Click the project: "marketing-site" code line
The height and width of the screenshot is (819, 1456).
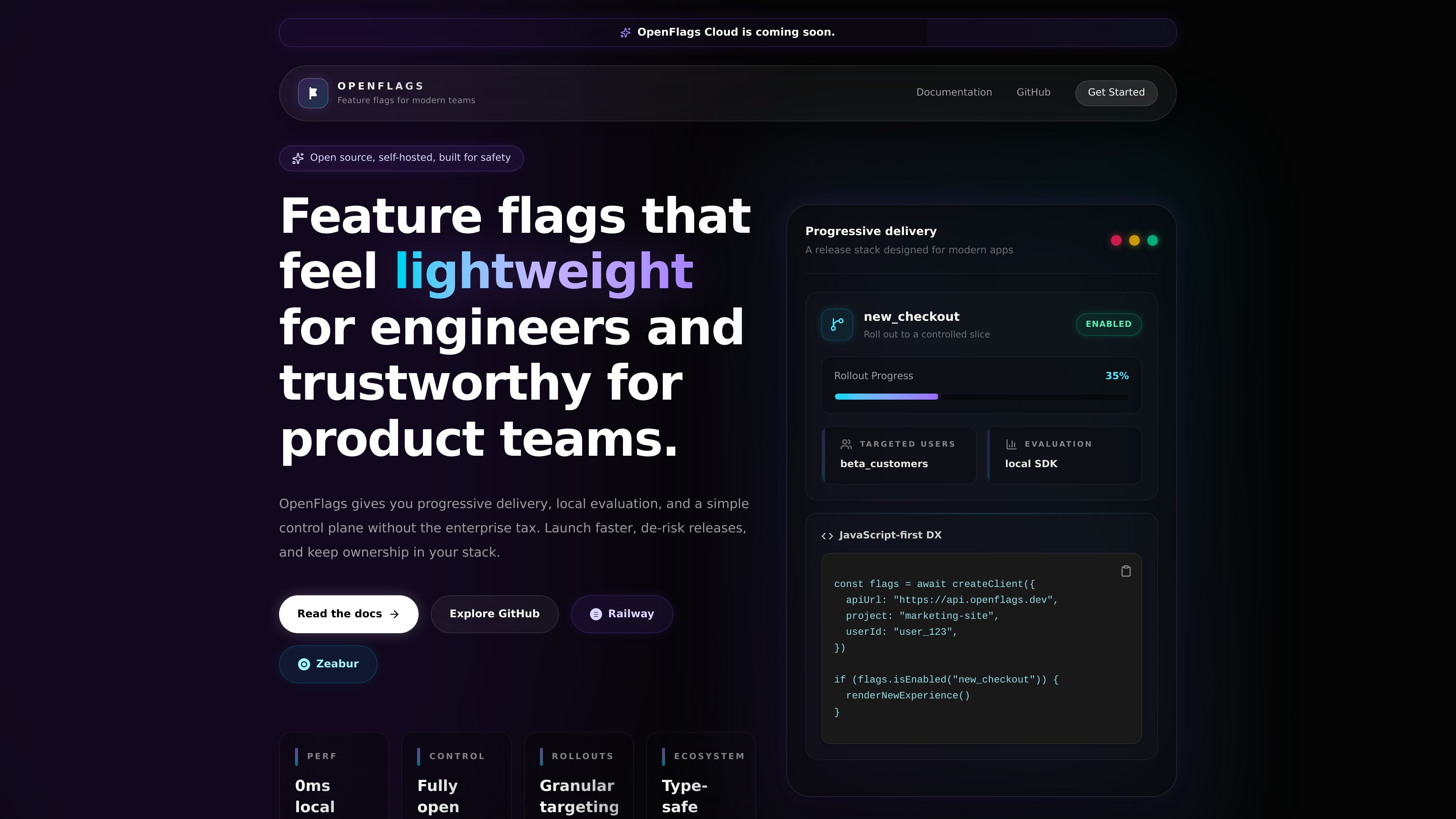pyautogui.click(x=922, y=616)
